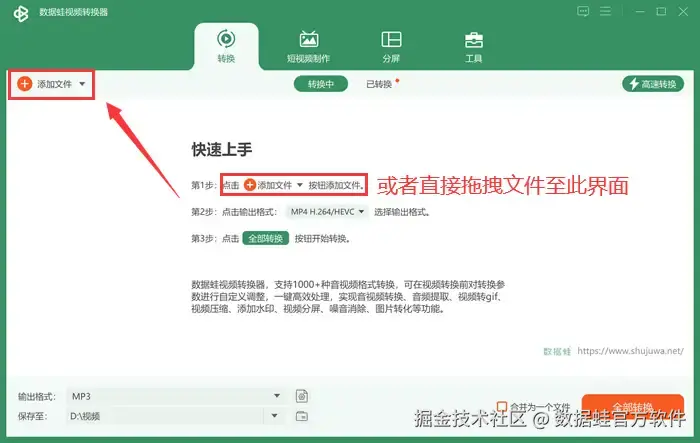Open the save folder icon
Screen dimensions: 700x443
click(x=302, y=416)
